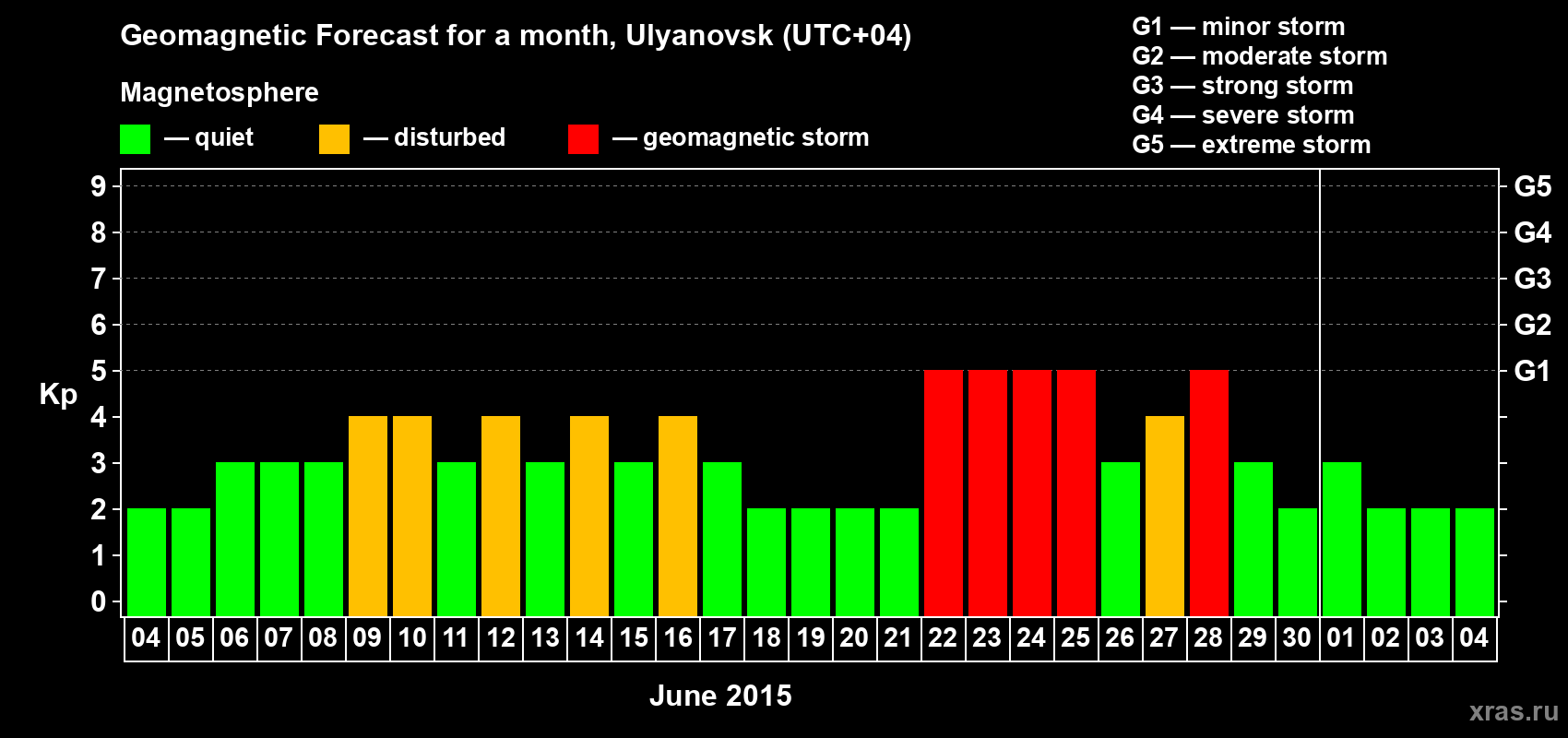Click the orange bar above date 14
Viewport: 1568px width, 738px height.
[x=589, y=517]
